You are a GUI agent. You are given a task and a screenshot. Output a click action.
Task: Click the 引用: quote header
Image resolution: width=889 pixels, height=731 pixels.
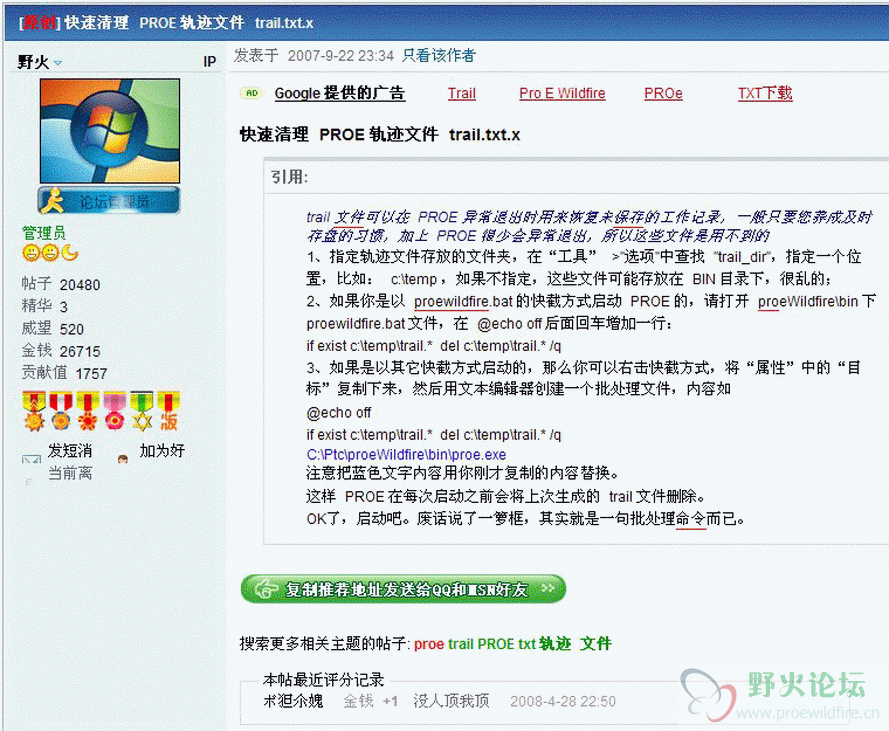(289, 177)
